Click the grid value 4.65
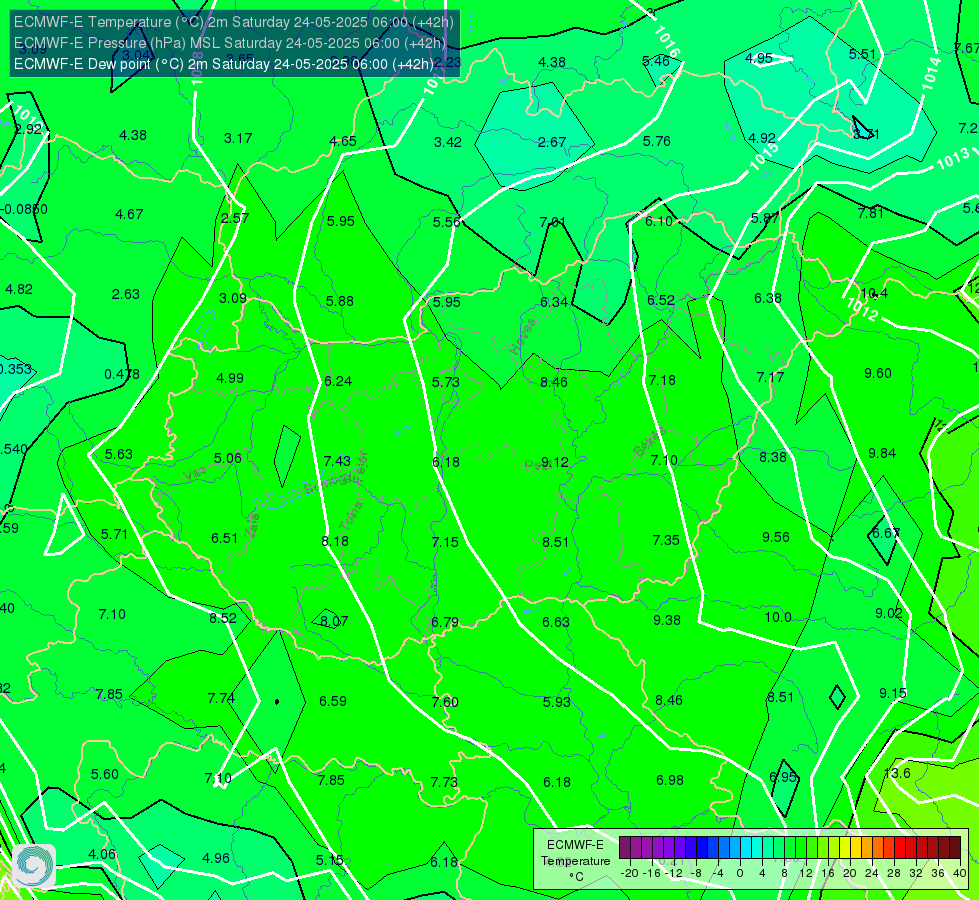Screen dimensions: 979x900 click(x=343, y=141)
